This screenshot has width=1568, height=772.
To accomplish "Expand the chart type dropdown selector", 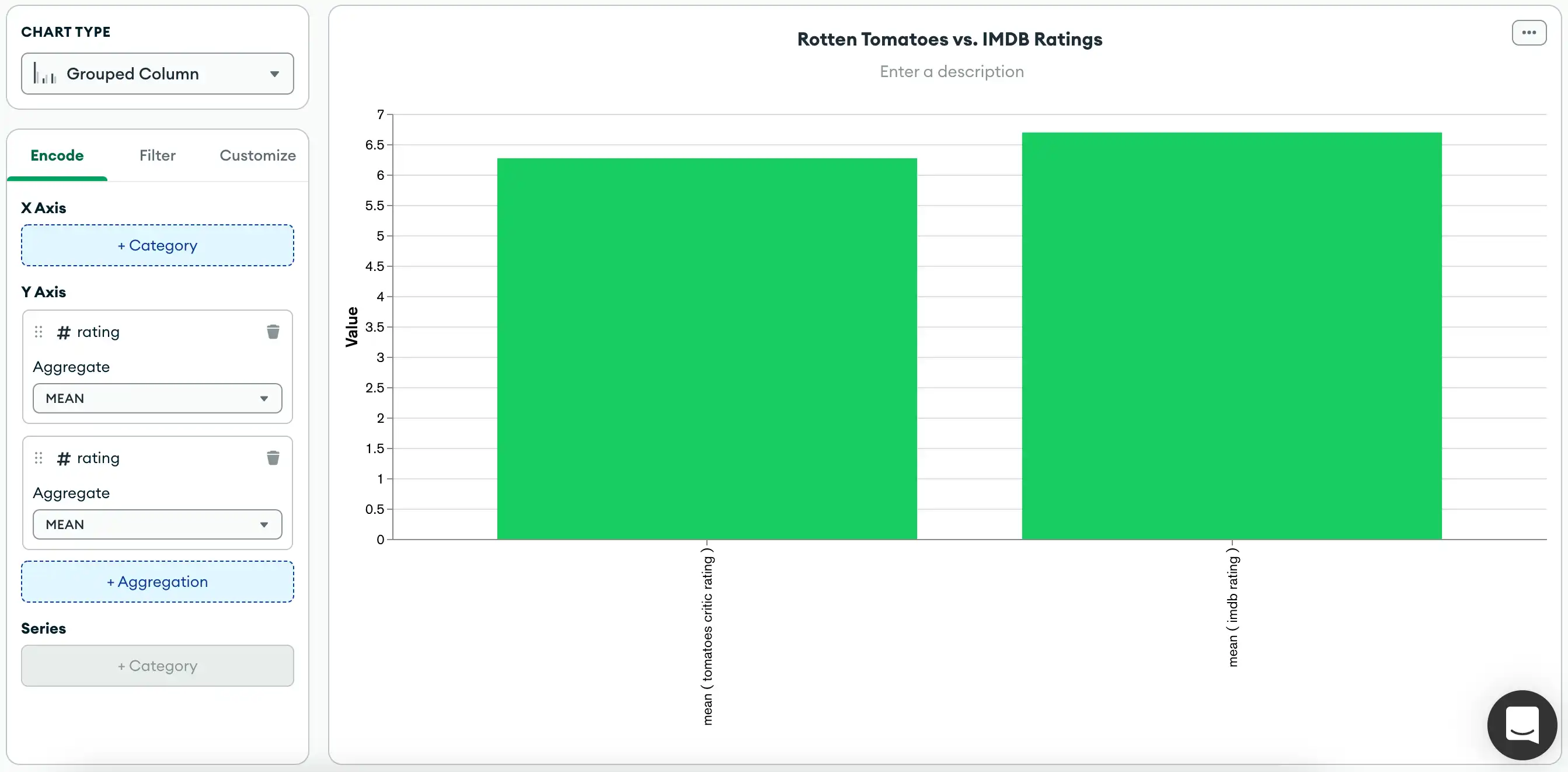I will pos(157,73).
